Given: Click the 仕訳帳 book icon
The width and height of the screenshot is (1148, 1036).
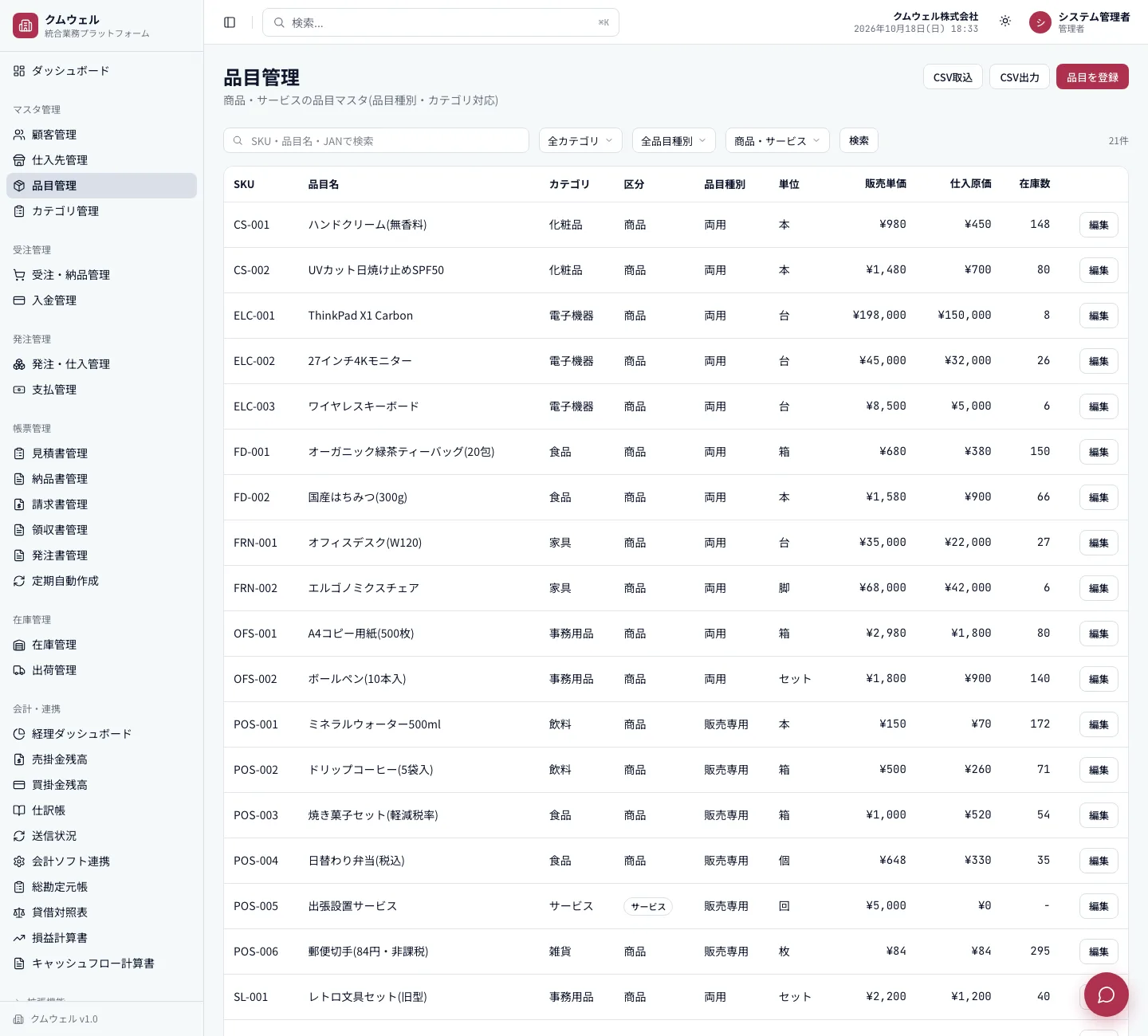Looking at the screenshot, I should [19, 810].
